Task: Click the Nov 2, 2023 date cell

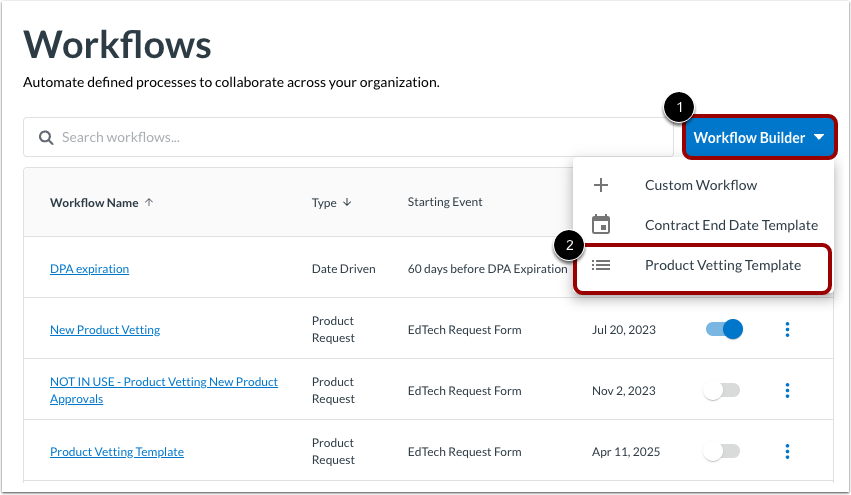Action: coord(624,390)
